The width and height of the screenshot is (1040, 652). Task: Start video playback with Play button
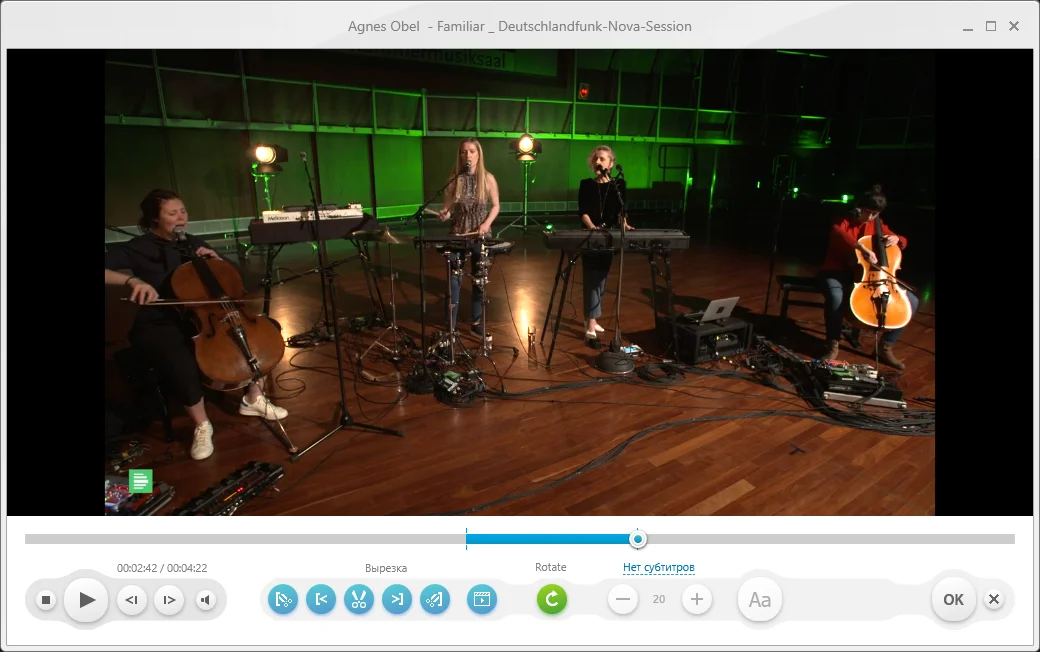pos(86,600)
